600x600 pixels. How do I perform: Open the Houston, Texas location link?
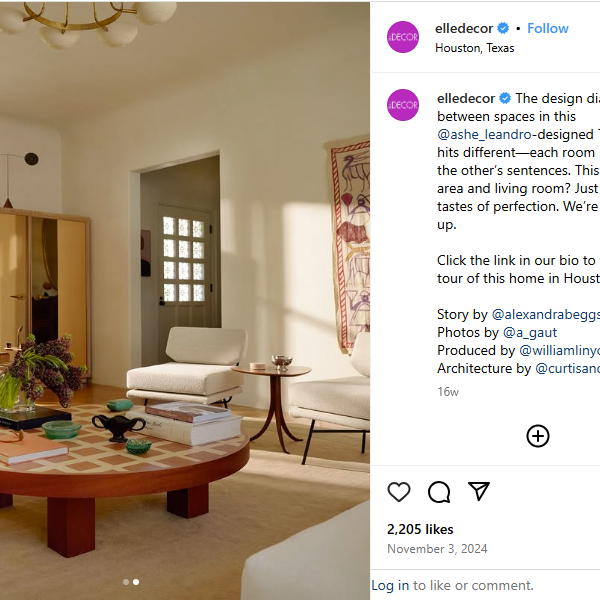pyautogui.click(x=474, y=48)
